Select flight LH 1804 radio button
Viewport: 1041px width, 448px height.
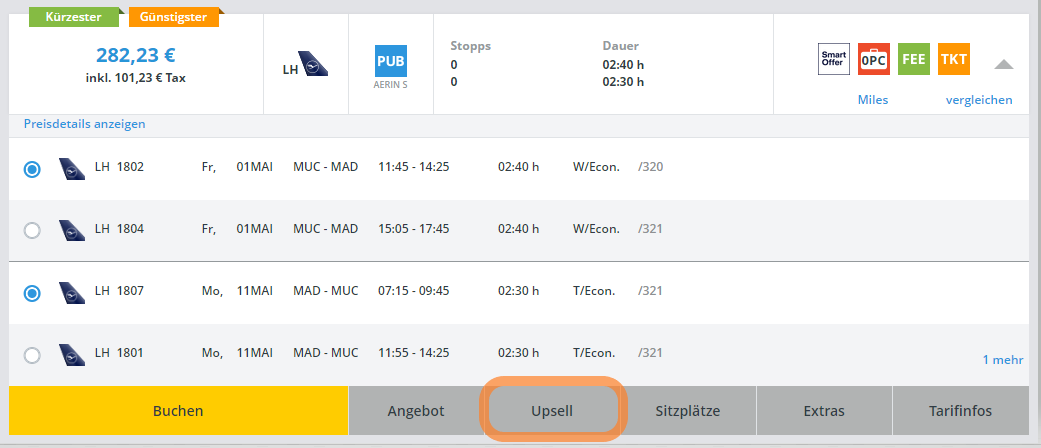pyautogui.click(x=32, y=230)
